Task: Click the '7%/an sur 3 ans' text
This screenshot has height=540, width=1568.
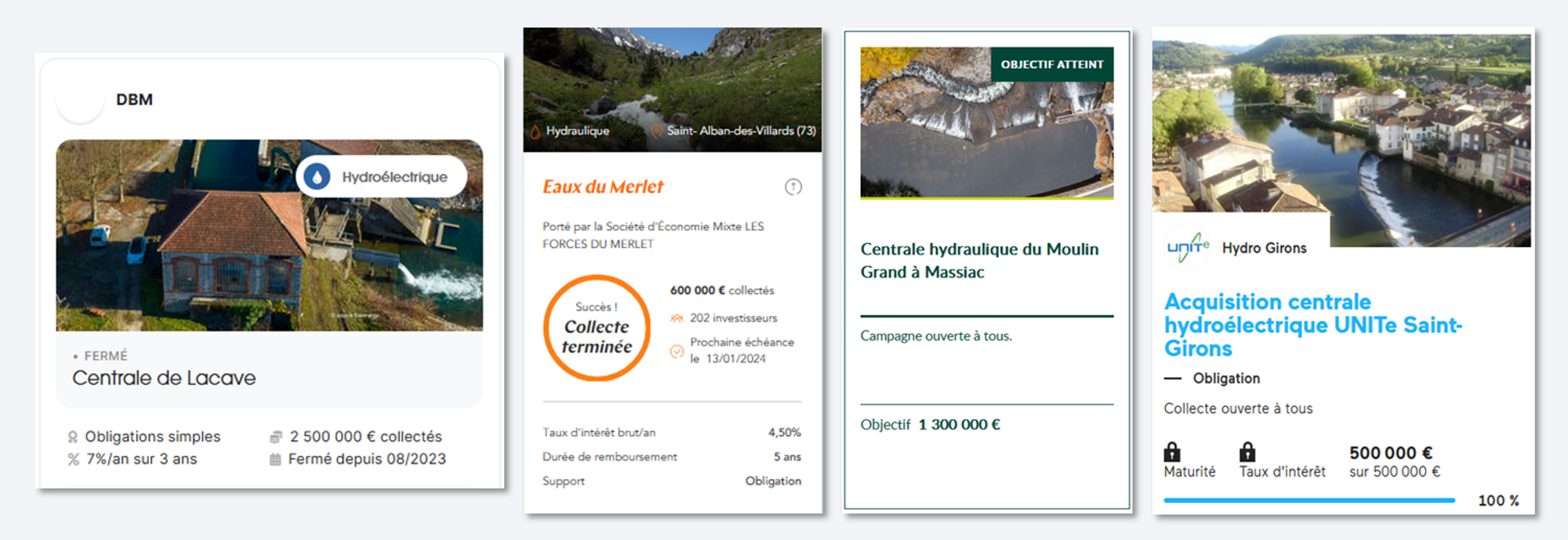Action: coord(142,459)
